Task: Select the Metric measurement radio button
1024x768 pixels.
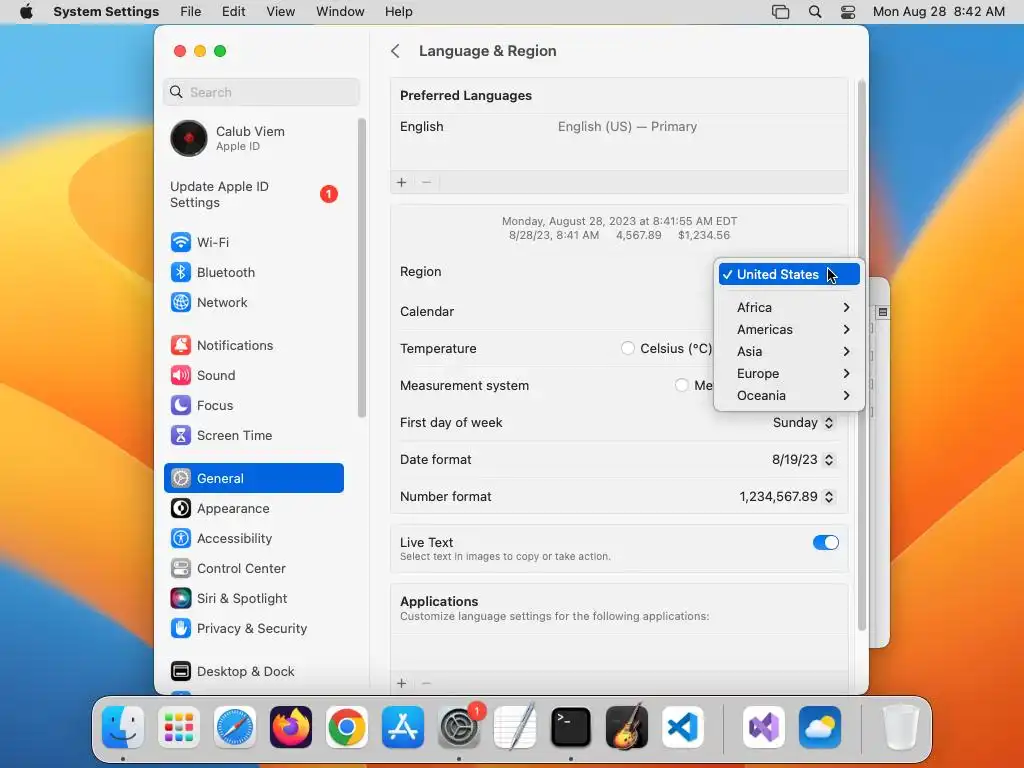Action: point(681,385)
